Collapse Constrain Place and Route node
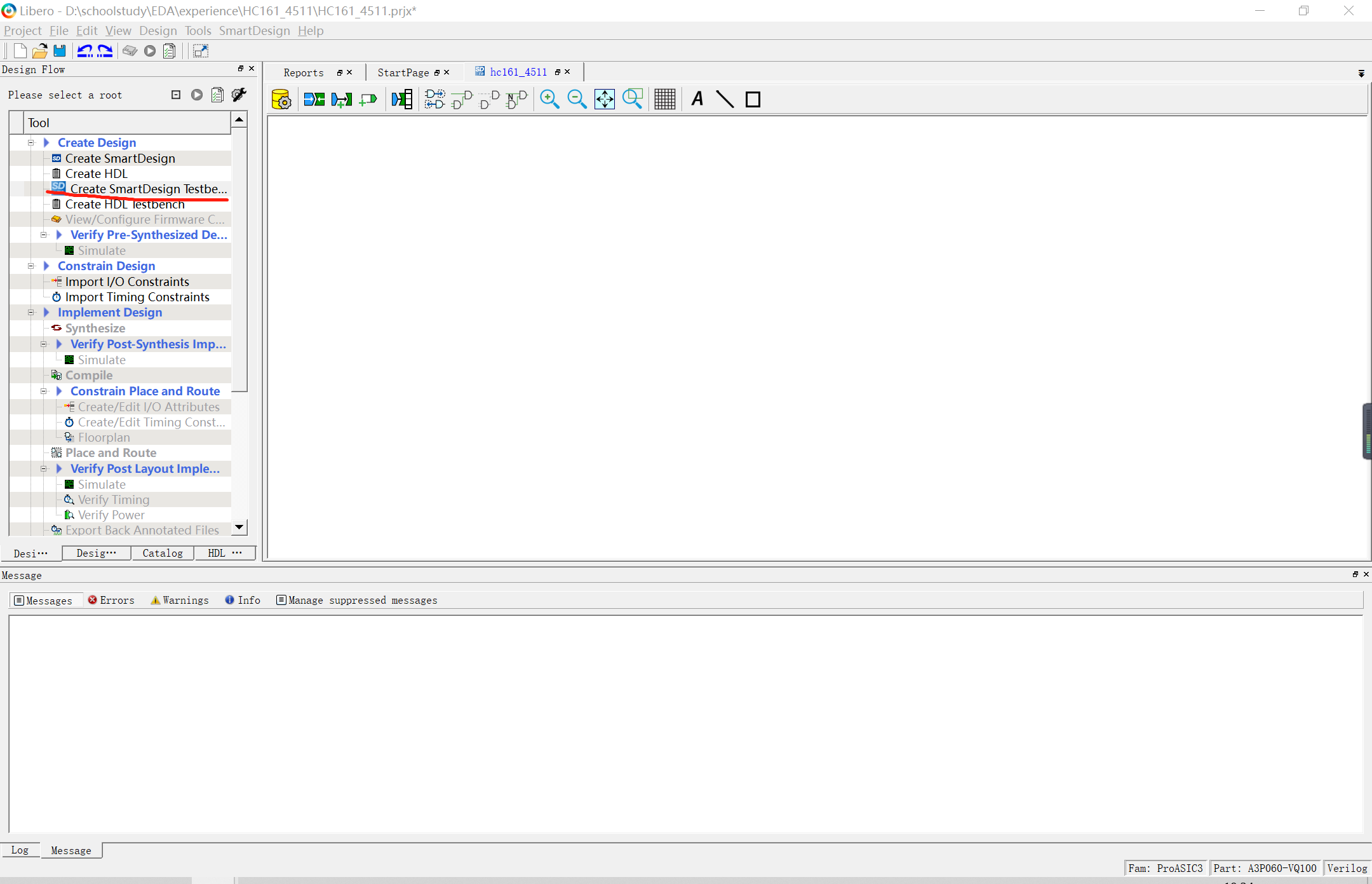The image size is (1372, 884). [43, 391]
